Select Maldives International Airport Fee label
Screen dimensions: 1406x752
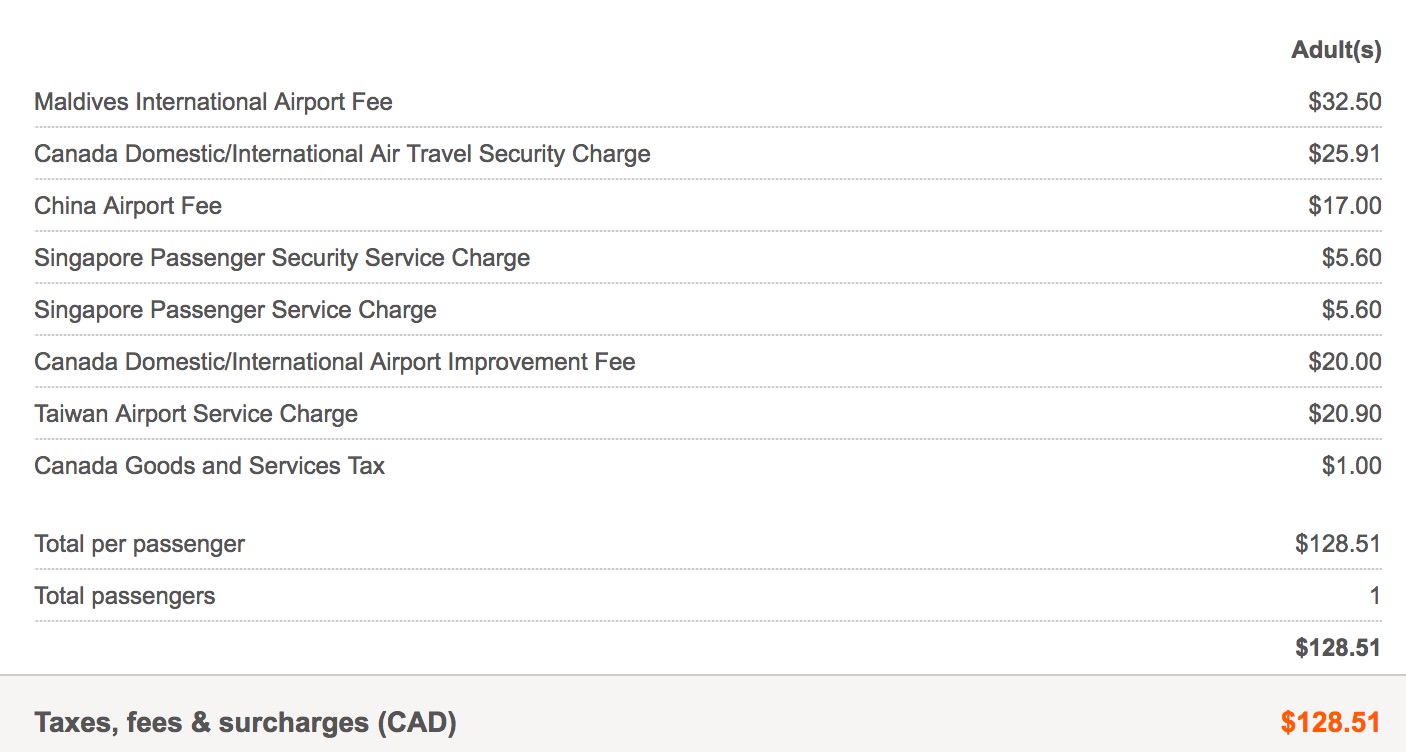213,102
